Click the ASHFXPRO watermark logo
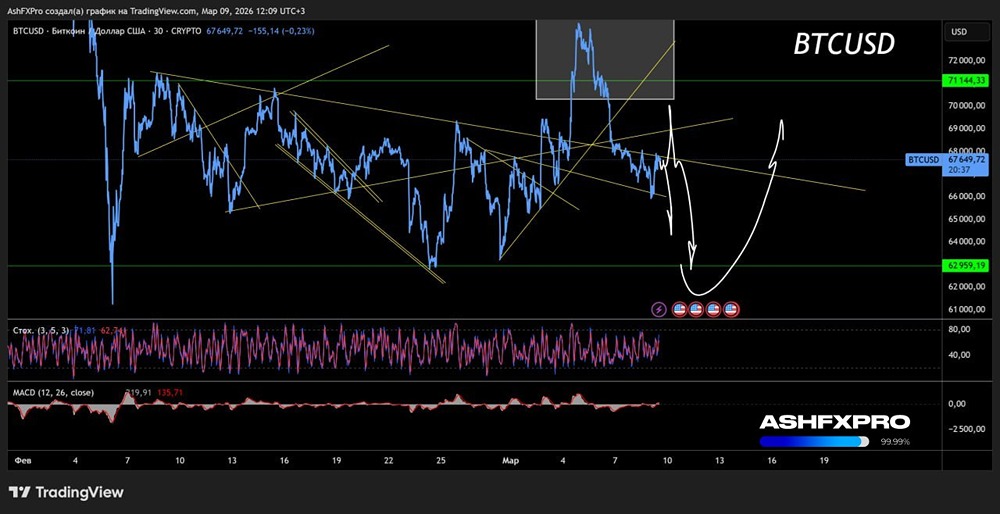Viewport: 1000px width, 514px height. [835, 422]
